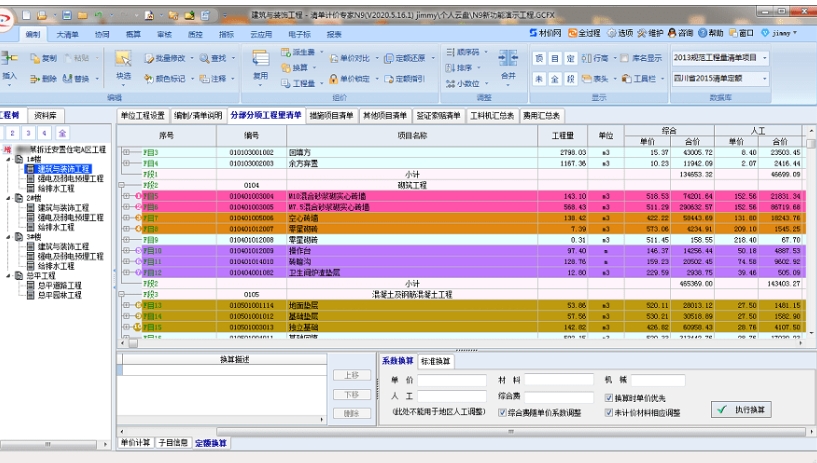Open 选项 (Options) gear icon
817x463 pixels.
coord(612,33)
